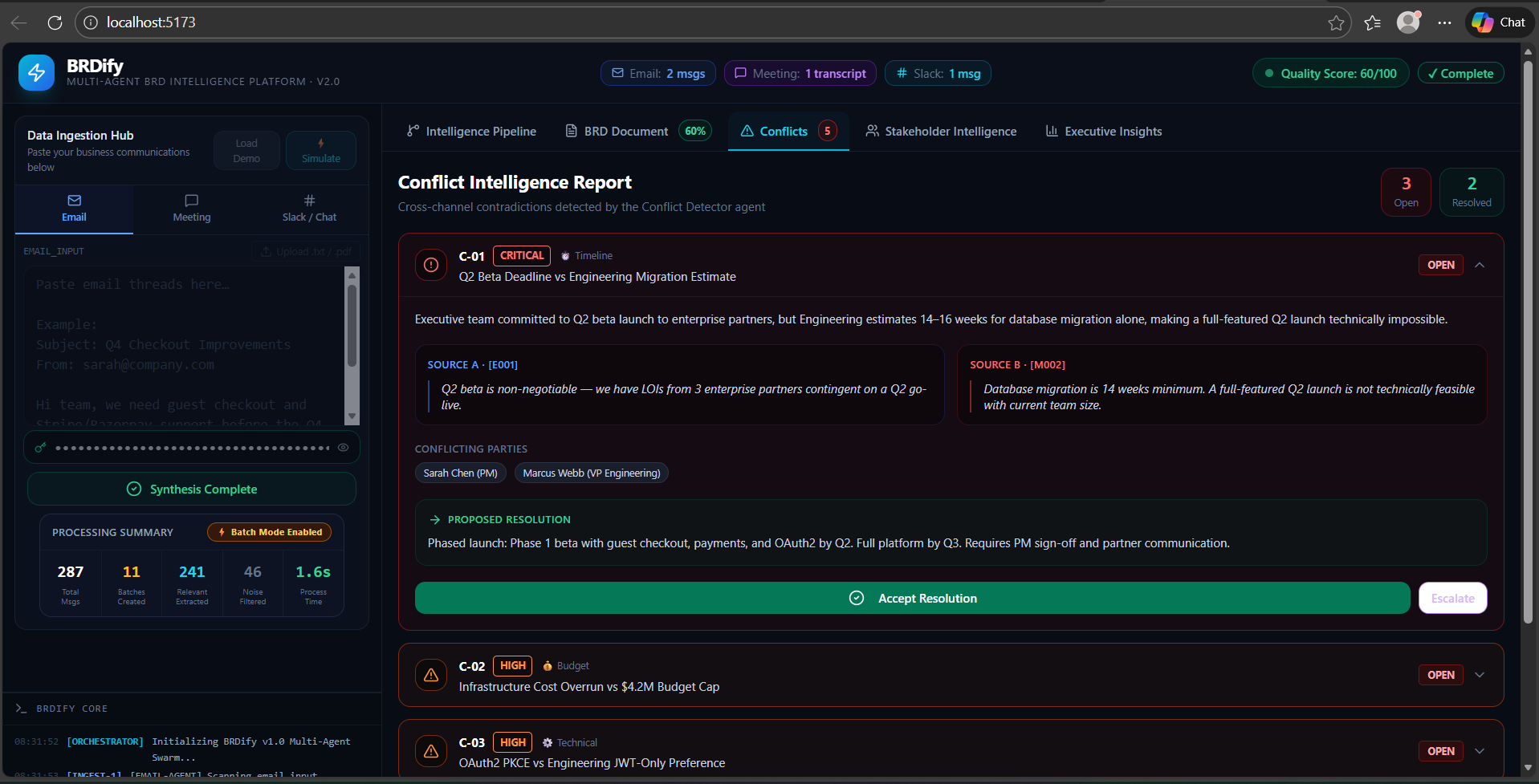The height and width of the screenshot is (784, 1539).
Task: Click the BRD Document 60% progress badge
Action: 695,130
